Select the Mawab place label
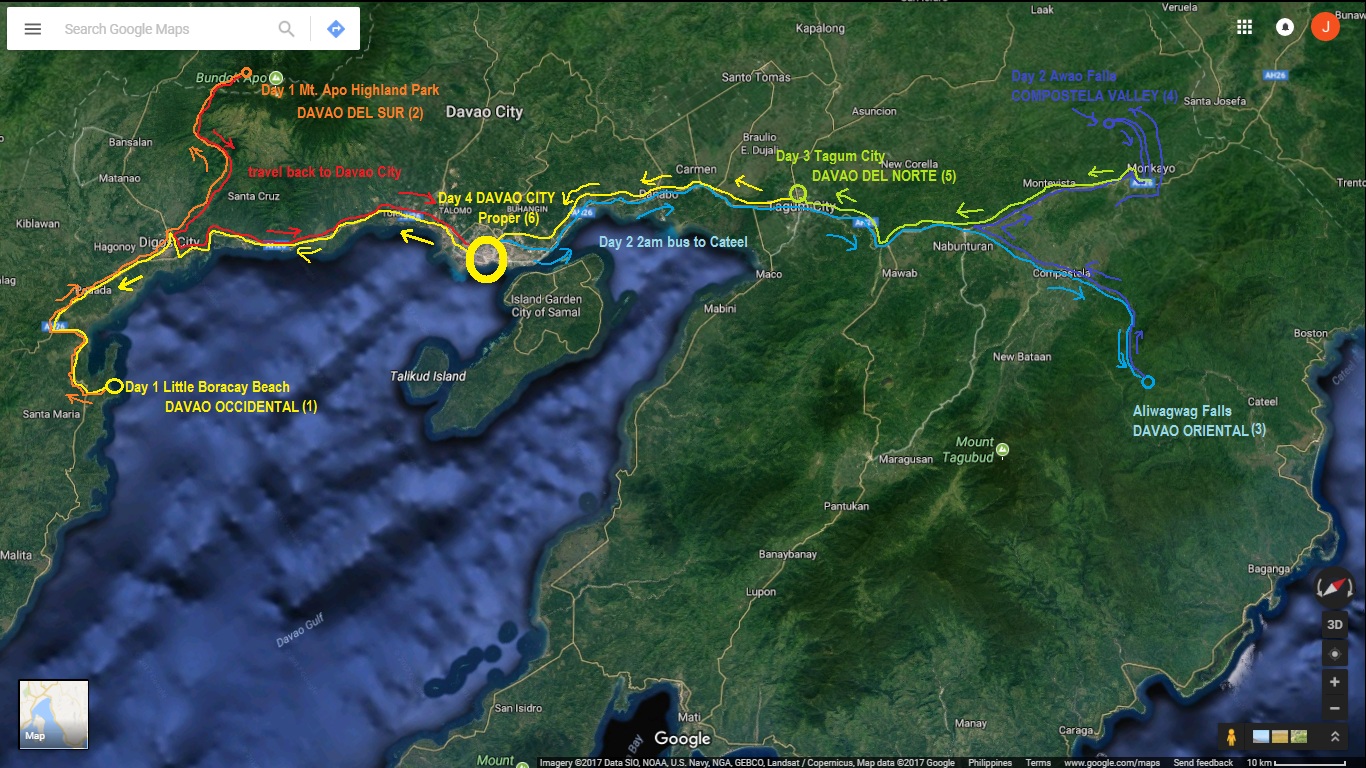Viewport: 1366px width, 768px height. click(899, 273)
